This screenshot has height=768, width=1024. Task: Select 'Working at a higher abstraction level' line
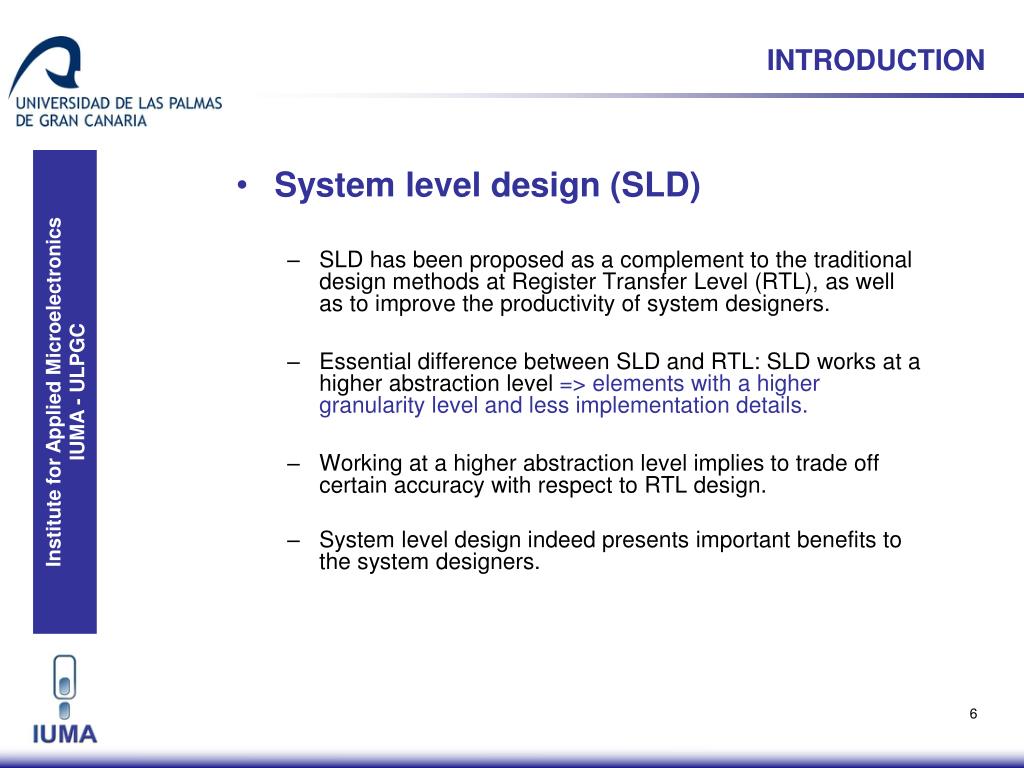click(599, 463)
